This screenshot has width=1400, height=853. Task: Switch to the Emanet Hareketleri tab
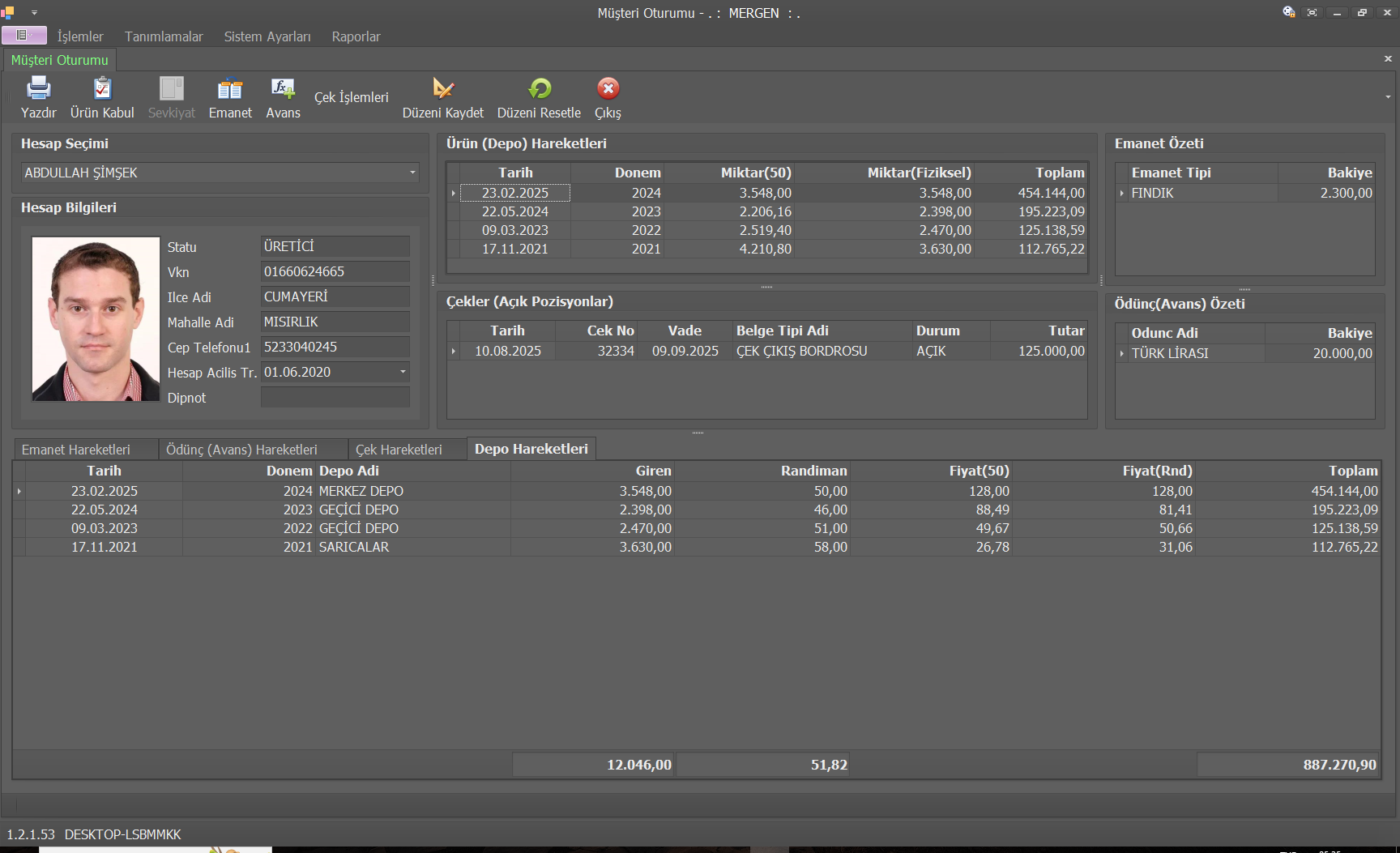pyautogui.click(x=76, y=450)
